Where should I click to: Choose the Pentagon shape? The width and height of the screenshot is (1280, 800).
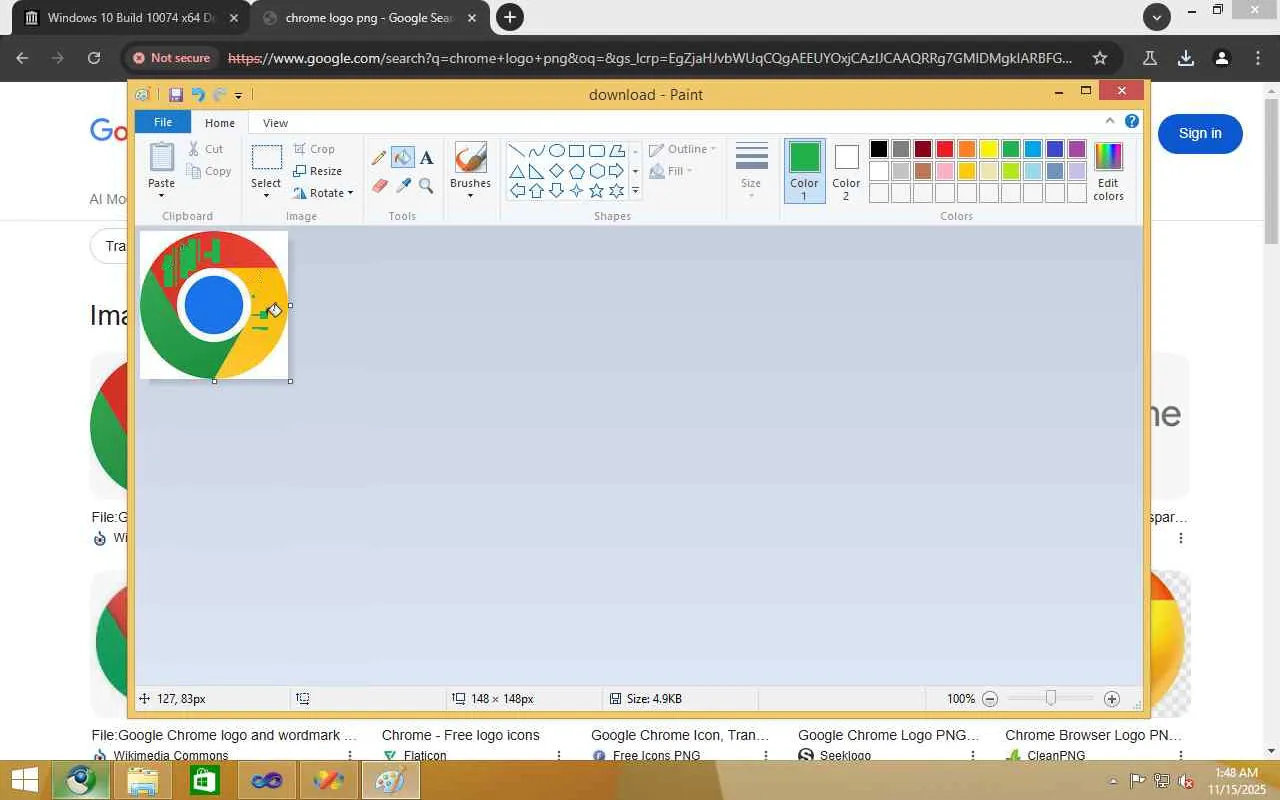click(x=577, y=171)
